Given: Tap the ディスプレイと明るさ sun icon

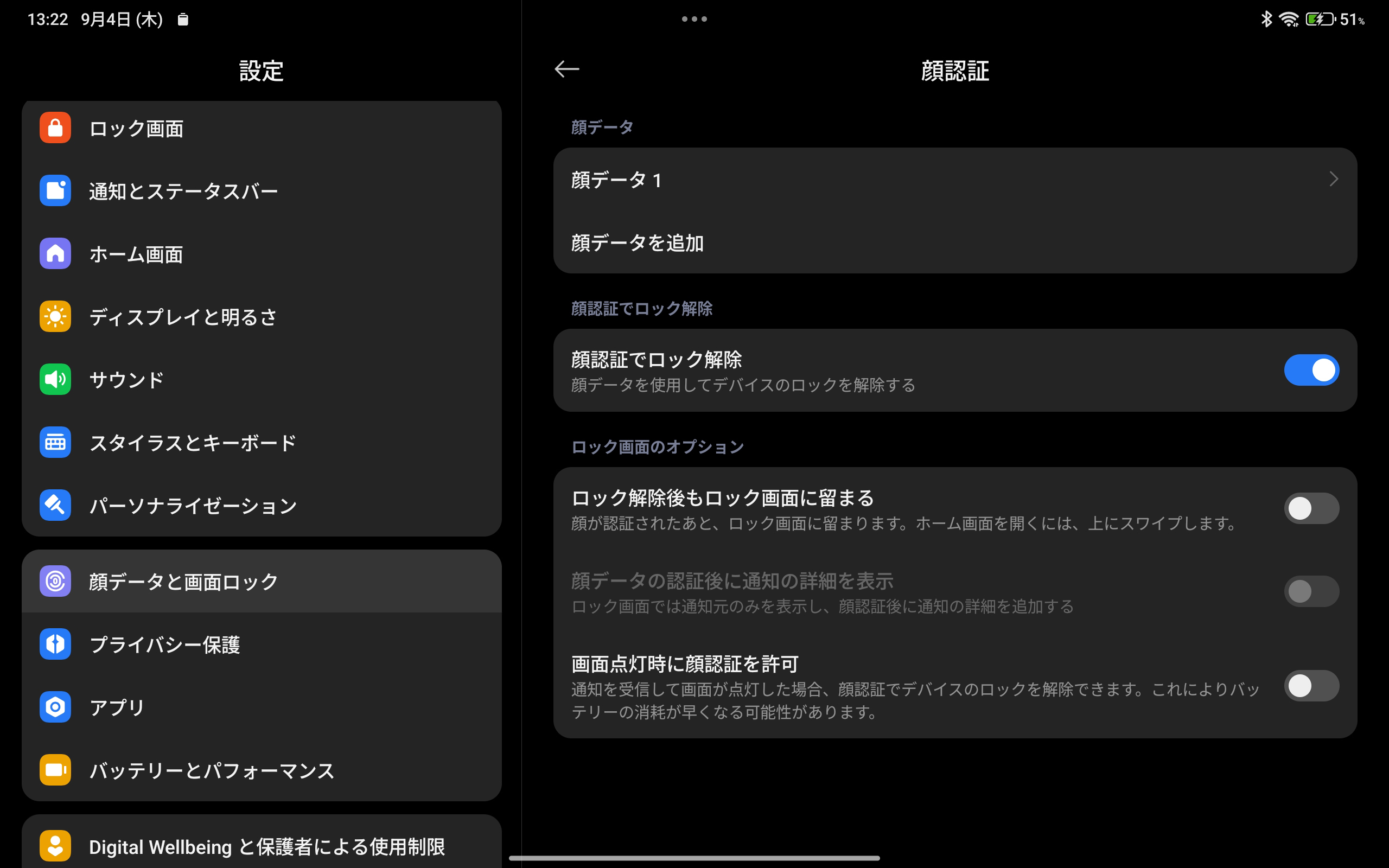Looking at the screenshot, I should pos(55,316).
